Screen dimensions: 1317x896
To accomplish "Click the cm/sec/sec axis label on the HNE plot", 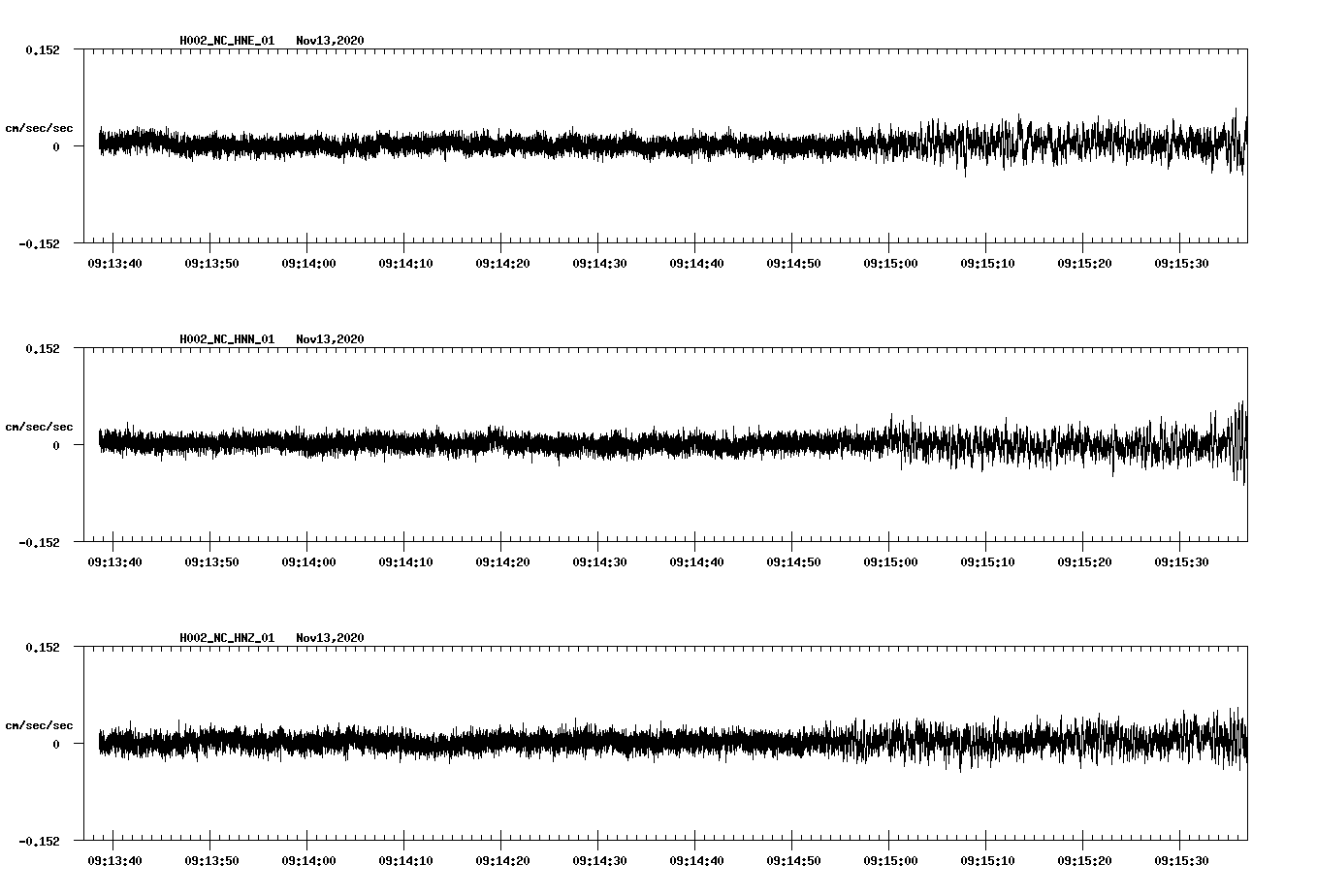I will point(39,127).
